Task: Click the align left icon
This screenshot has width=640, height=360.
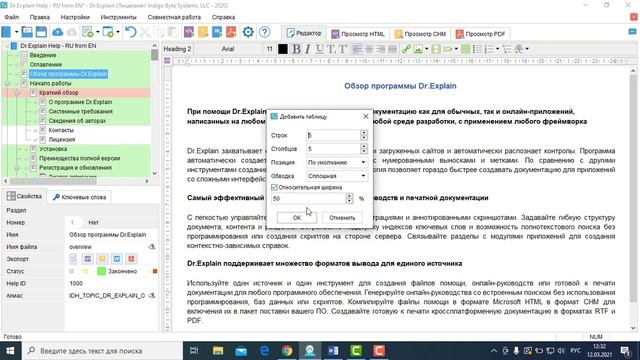Action: click(x=357, y=49)
